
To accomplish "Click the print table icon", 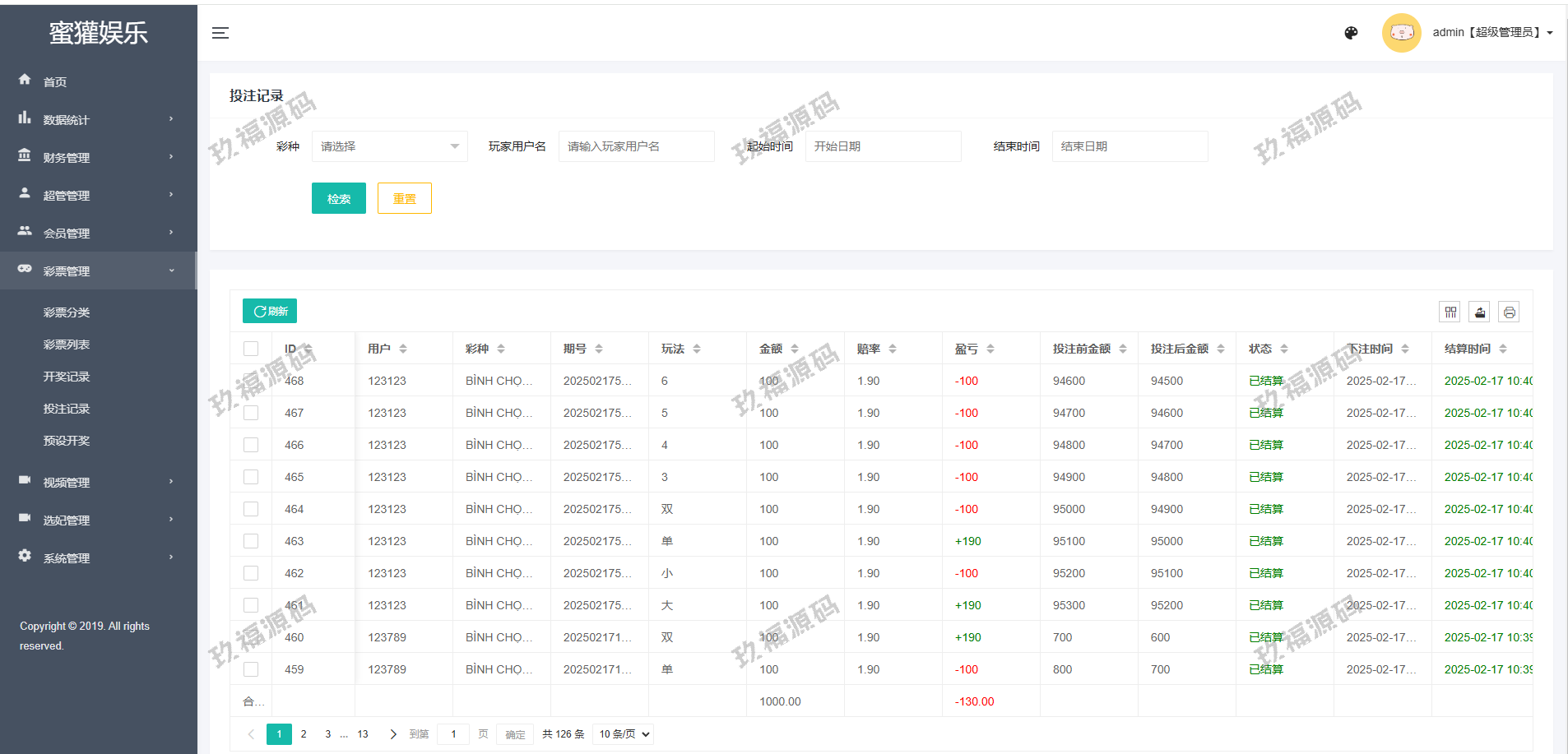I will pos(1509,312).
